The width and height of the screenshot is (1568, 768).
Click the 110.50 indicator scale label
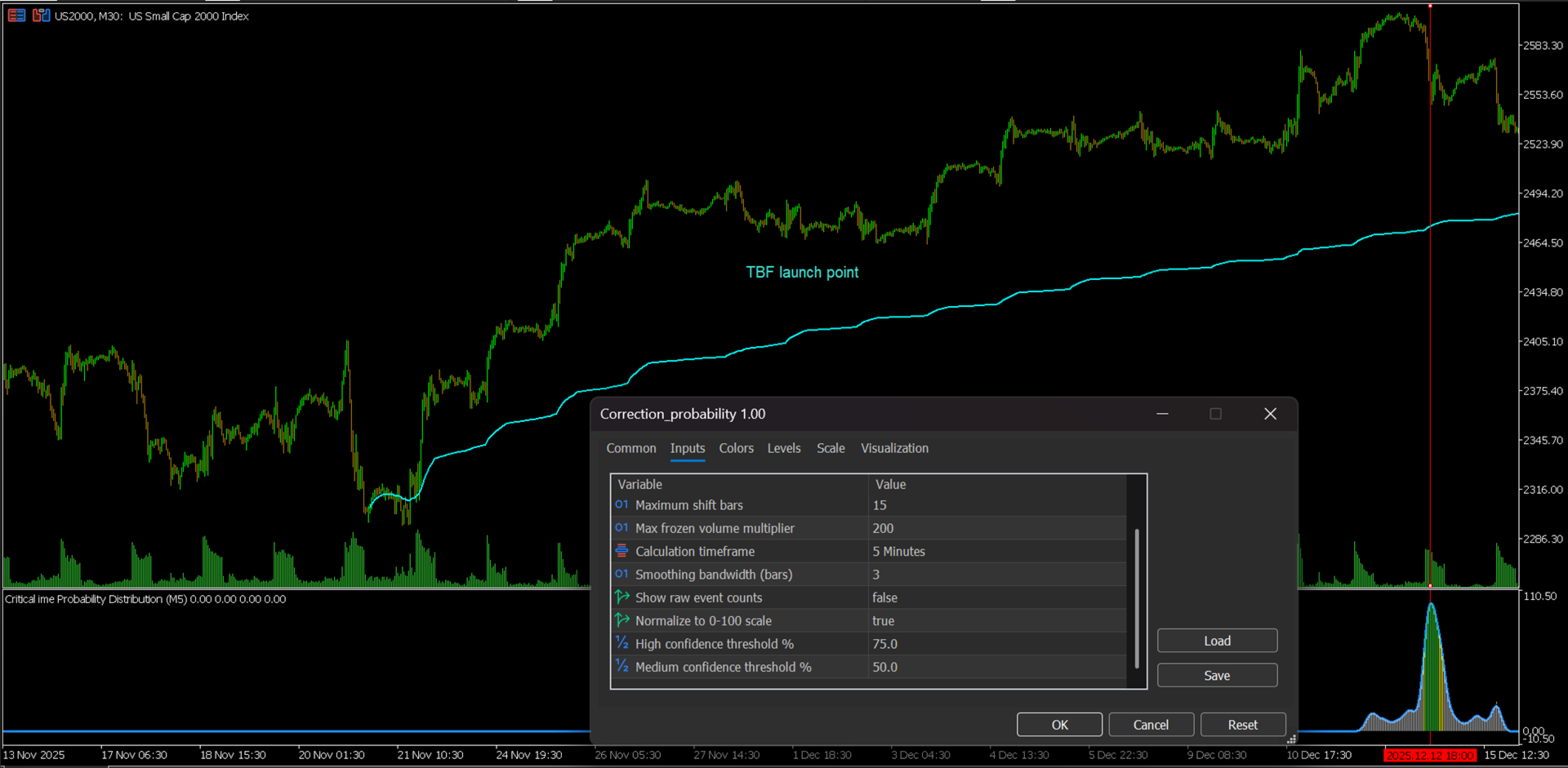pos(1540,597)
